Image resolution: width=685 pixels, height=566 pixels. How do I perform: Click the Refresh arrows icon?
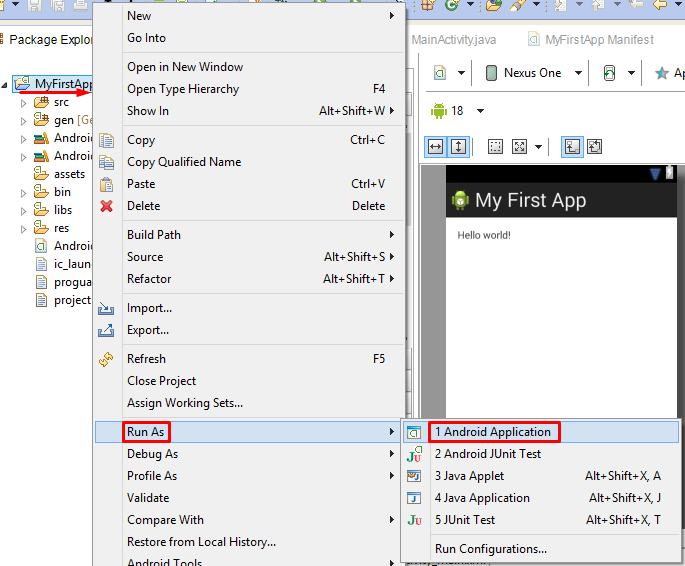click(106, 359)
